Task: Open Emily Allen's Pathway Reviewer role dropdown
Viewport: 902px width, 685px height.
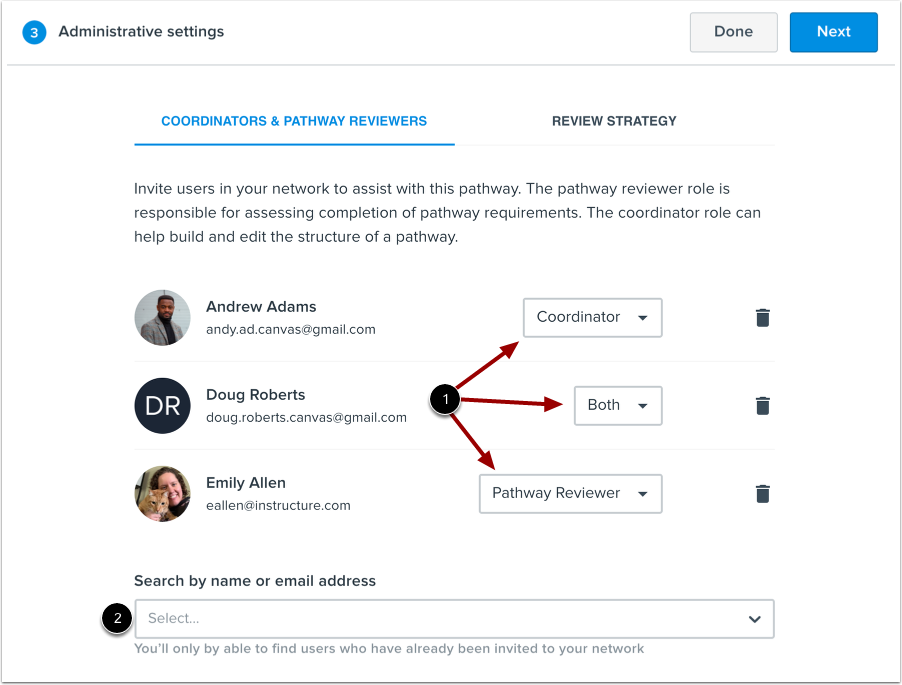Action: (x=570, y=493)
